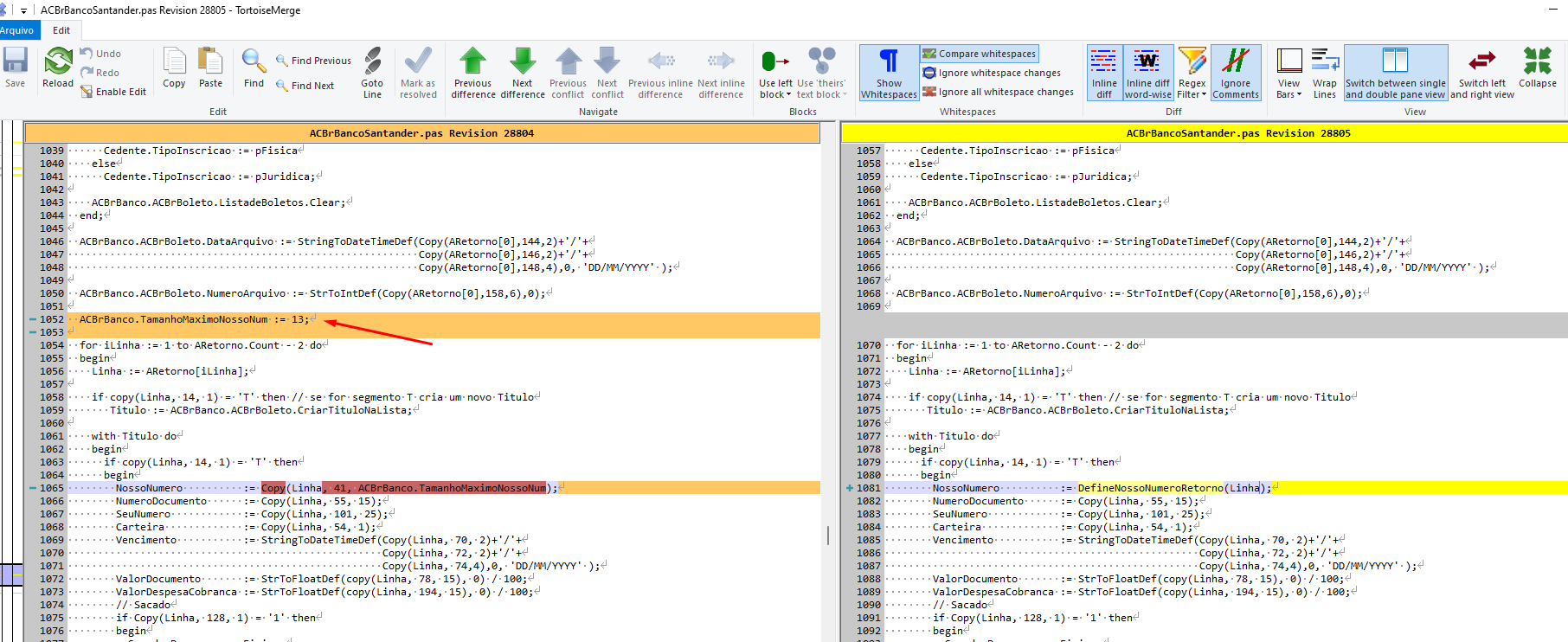This screenshot has width=1568, height=642.
Task: Reload the compared files
Action: click(x=58, y=67)
